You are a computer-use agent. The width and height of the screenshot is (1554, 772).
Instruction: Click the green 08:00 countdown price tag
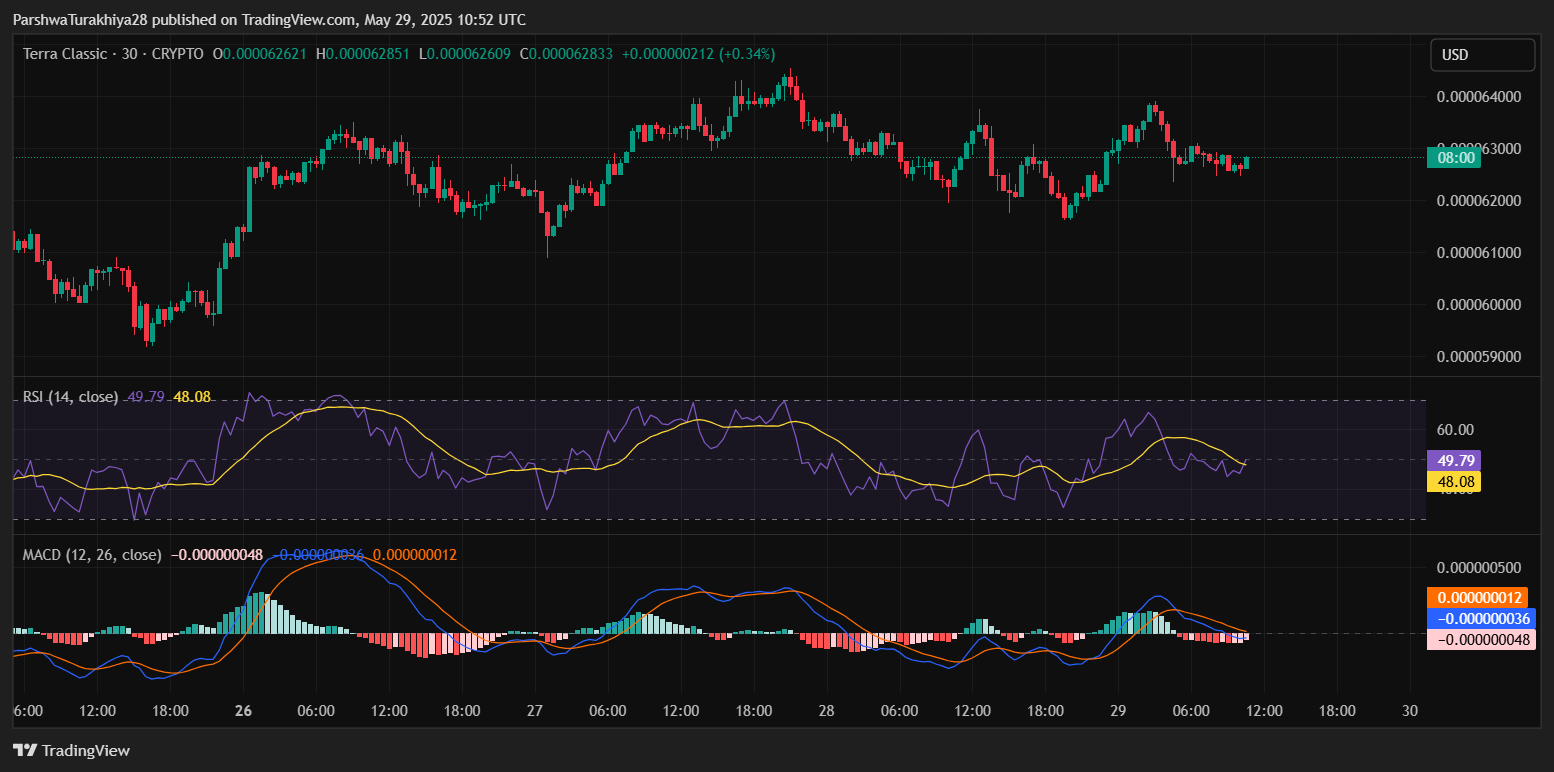[x=1455, y=157]
